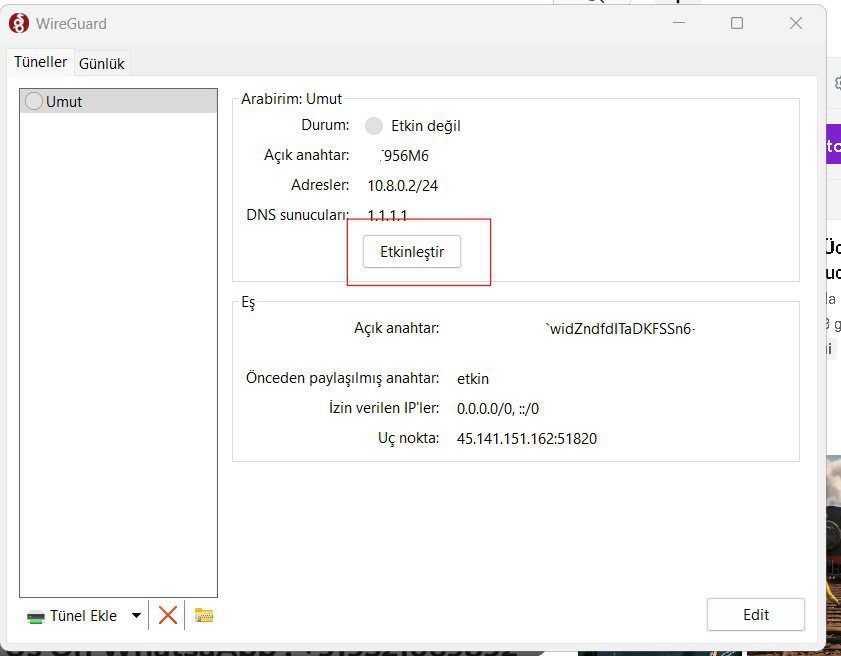
Task: Click allowed IPs value 0.0.0.0/0, ::/0
Action: (x=498, y=409)
